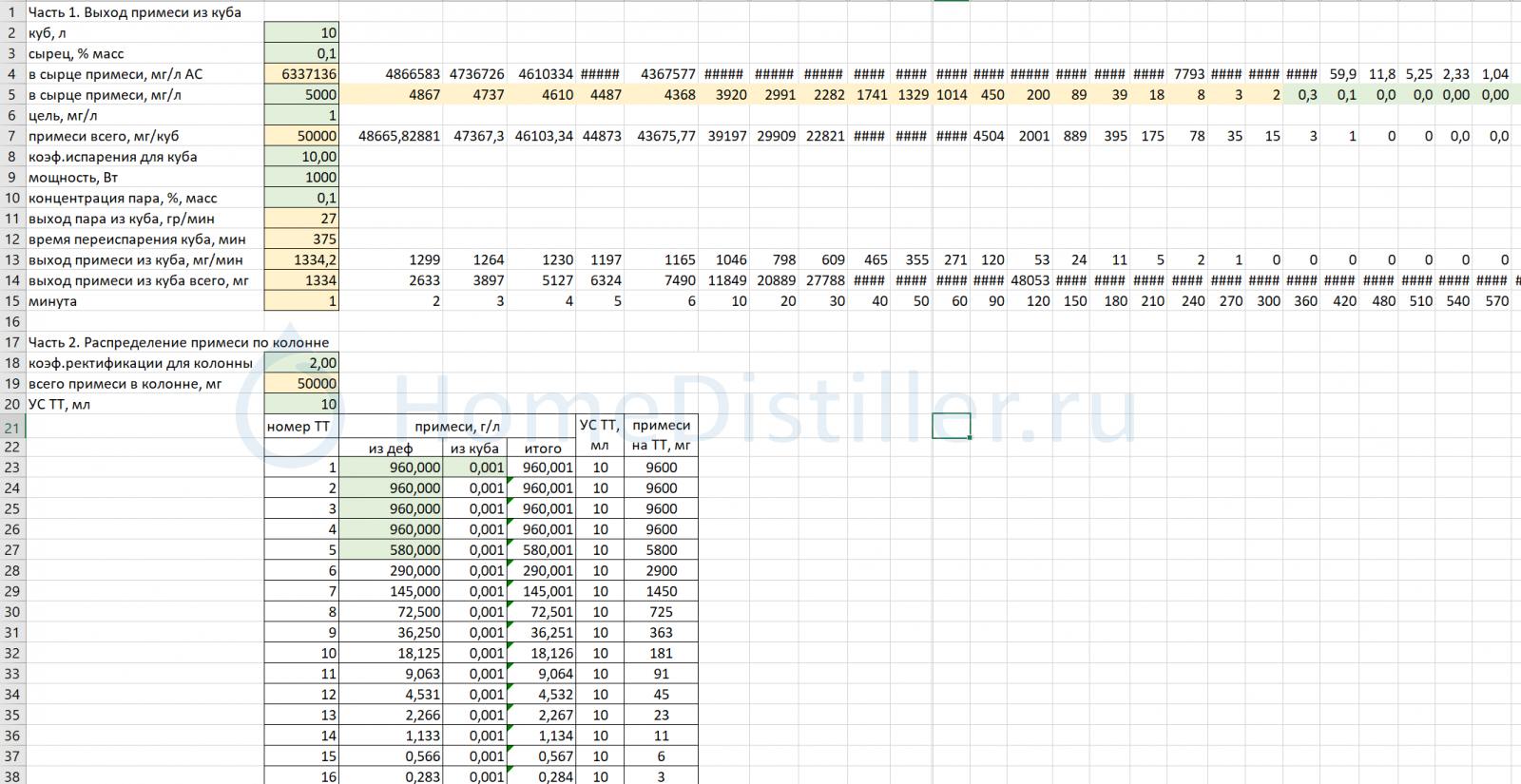Viewport: 1521px width, 784px height.
Task: Select the 'номер ТТ' table header cell
Action: (301, 427)
